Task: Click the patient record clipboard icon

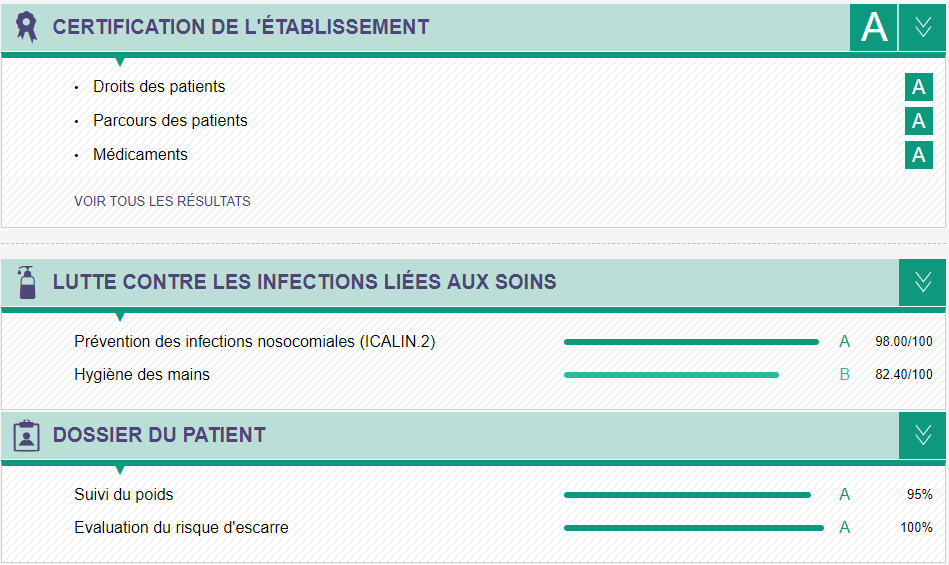Action: (x=27, y=435)
